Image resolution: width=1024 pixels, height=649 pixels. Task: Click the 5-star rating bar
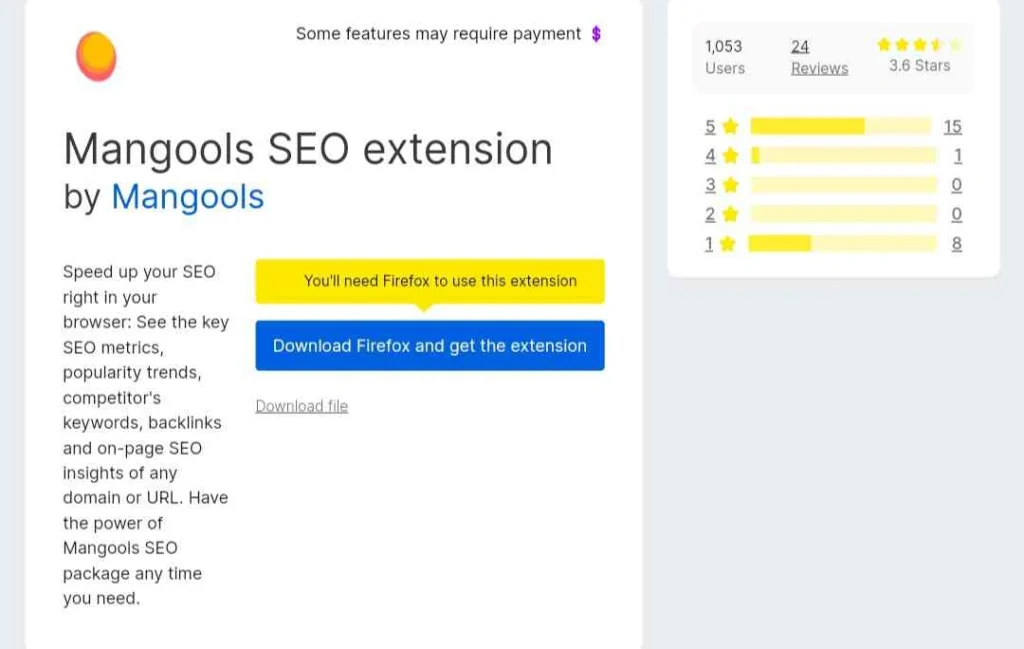click(x=841, y=126)
